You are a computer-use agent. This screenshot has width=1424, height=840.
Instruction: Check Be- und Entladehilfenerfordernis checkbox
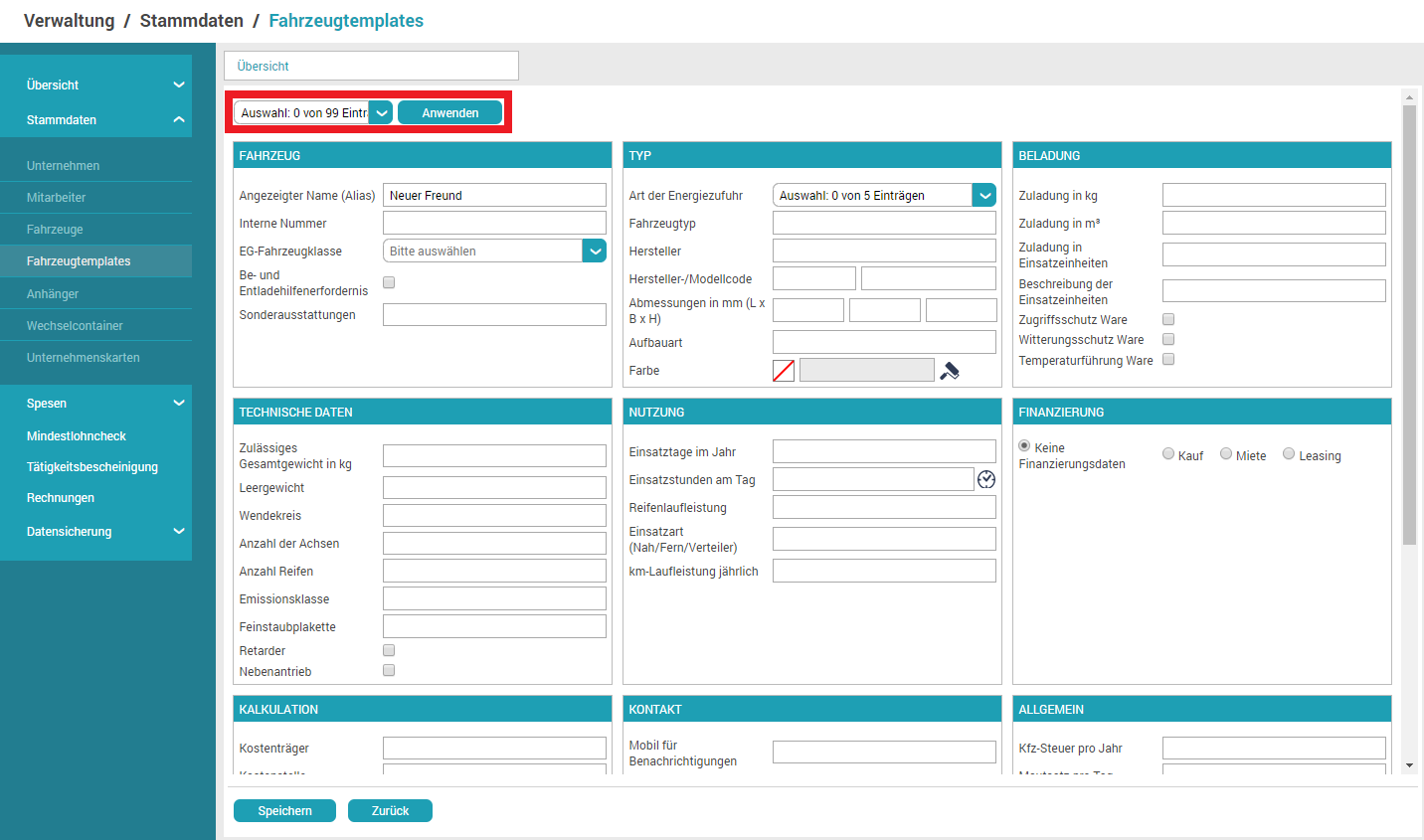(x=389, y=282)
